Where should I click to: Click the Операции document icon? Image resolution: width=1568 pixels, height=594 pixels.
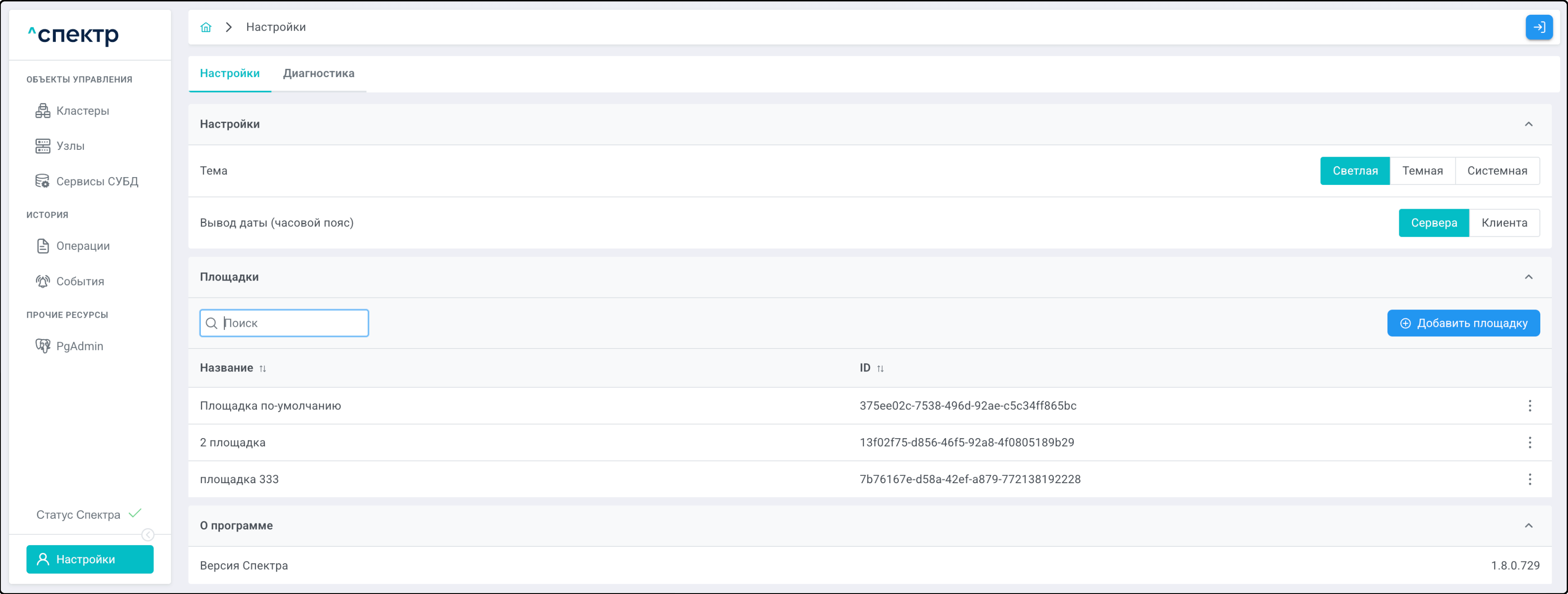(42, 246)
